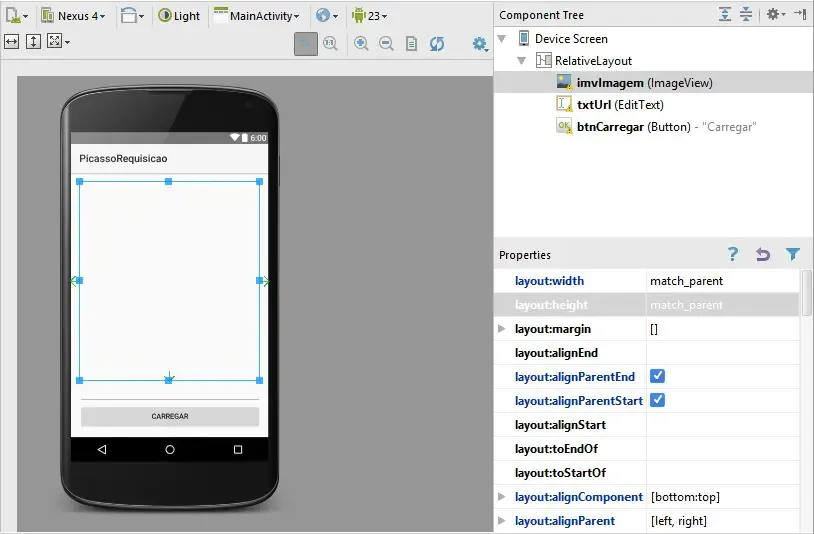Expand the layout:alignParent property
Screen dimensions: 814x534
[x=501, y=521]
